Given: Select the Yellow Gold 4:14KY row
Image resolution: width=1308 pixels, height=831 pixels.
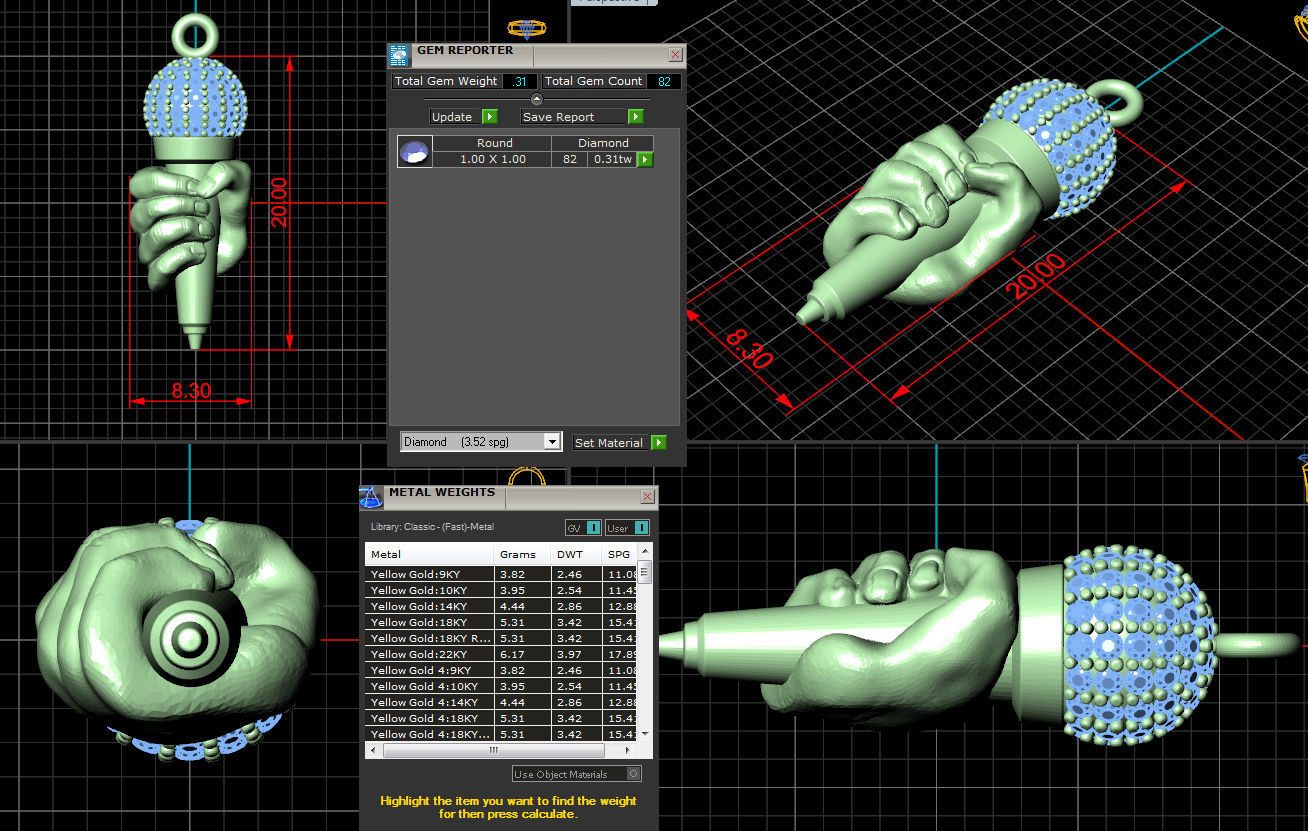Looking at the screenshot, I should (x=501, y=702).
